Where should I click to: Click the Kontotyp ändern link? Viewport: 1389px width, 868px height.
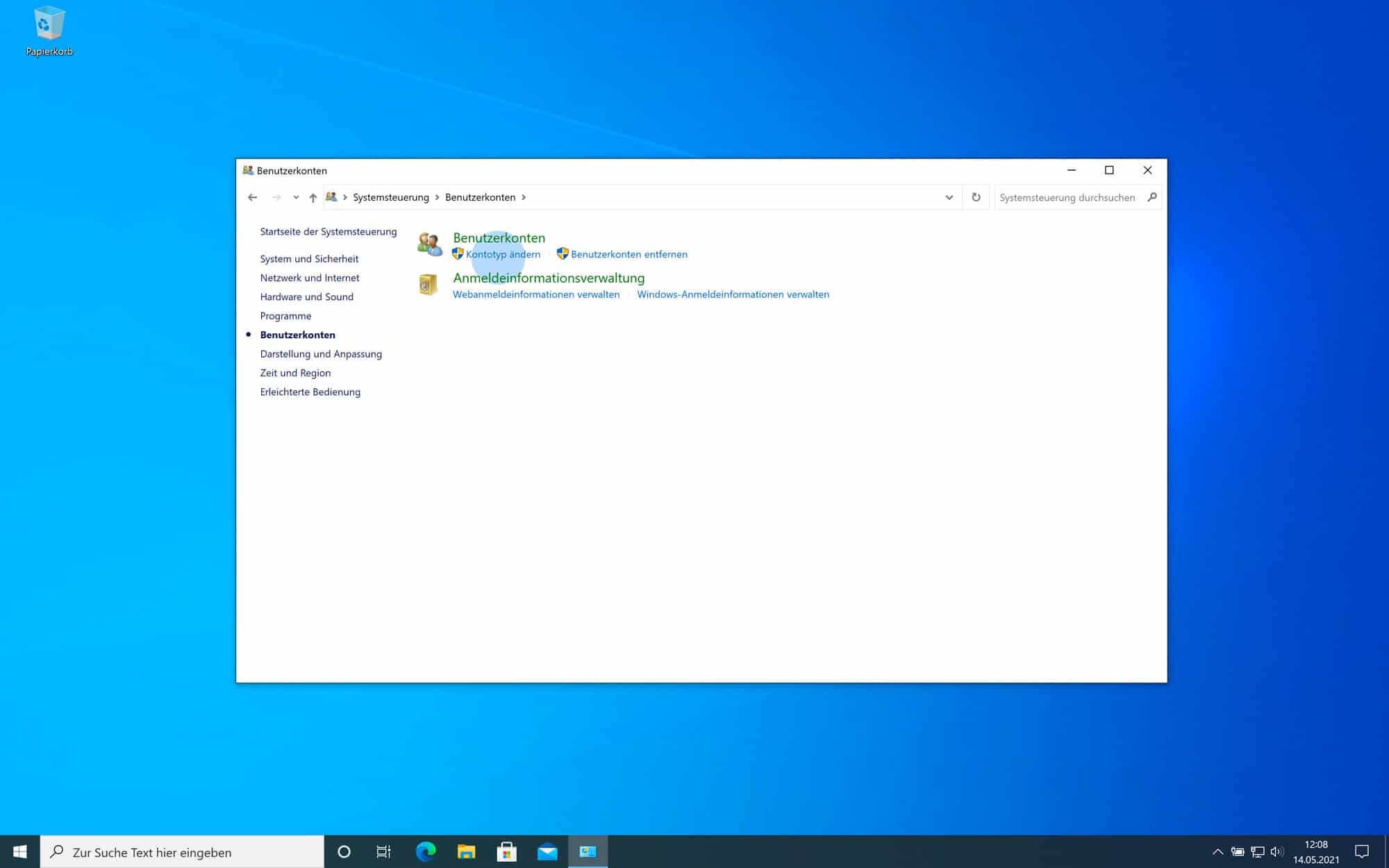click(x=503, y=254)
